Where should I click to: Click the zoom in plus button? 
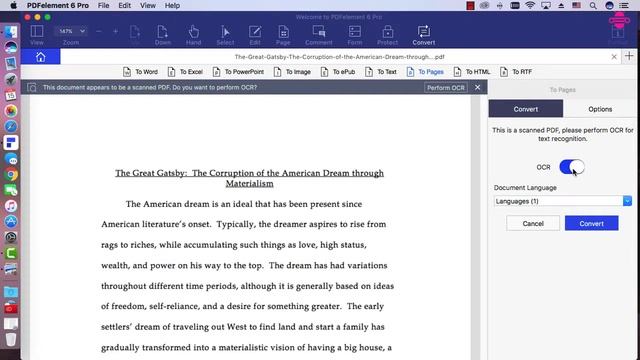pyautogui.click(x=116, y=31)
